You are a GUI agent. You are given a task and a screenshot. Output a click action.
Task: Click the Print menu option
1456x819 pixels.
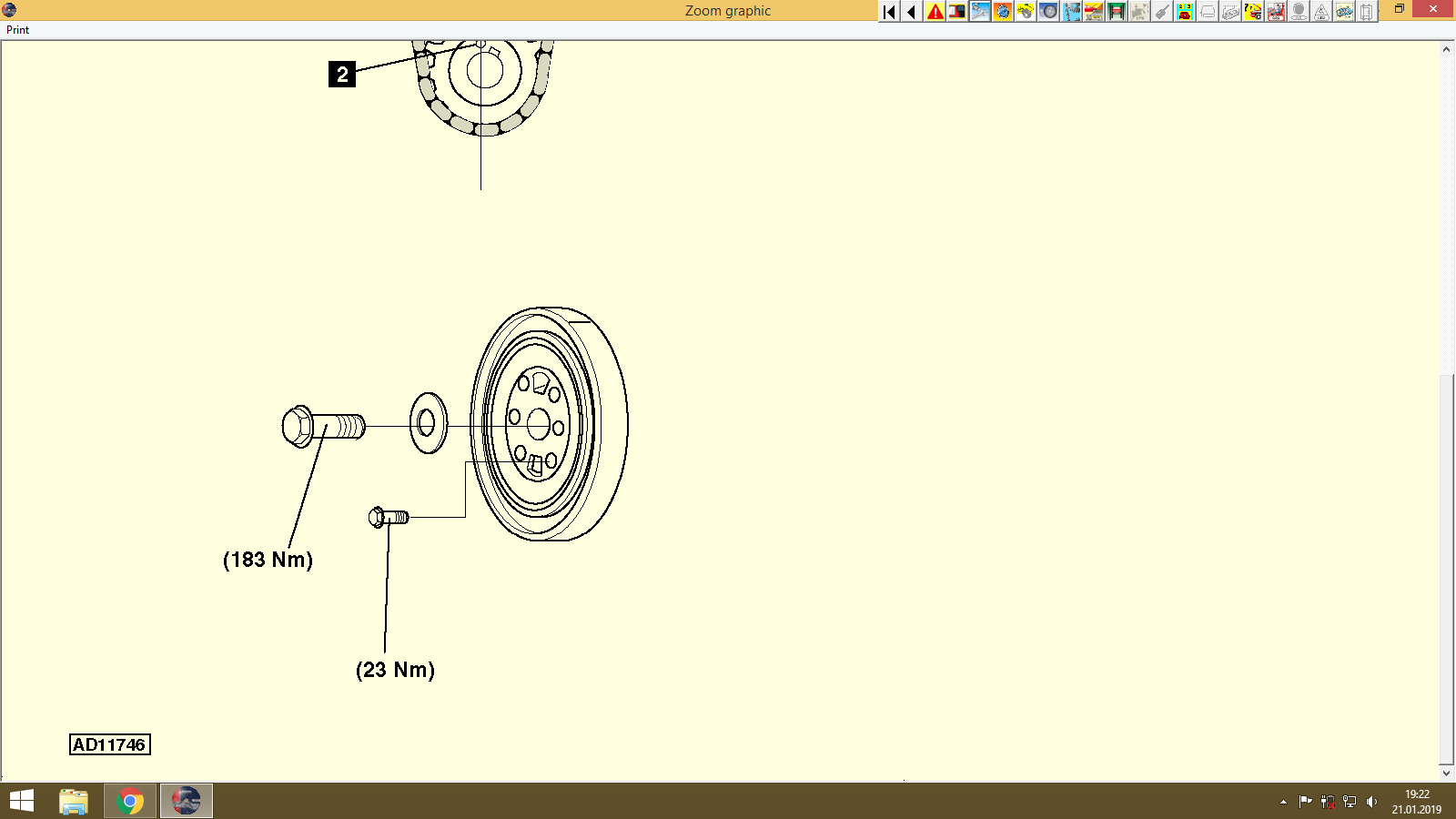(x=17, y=29)
